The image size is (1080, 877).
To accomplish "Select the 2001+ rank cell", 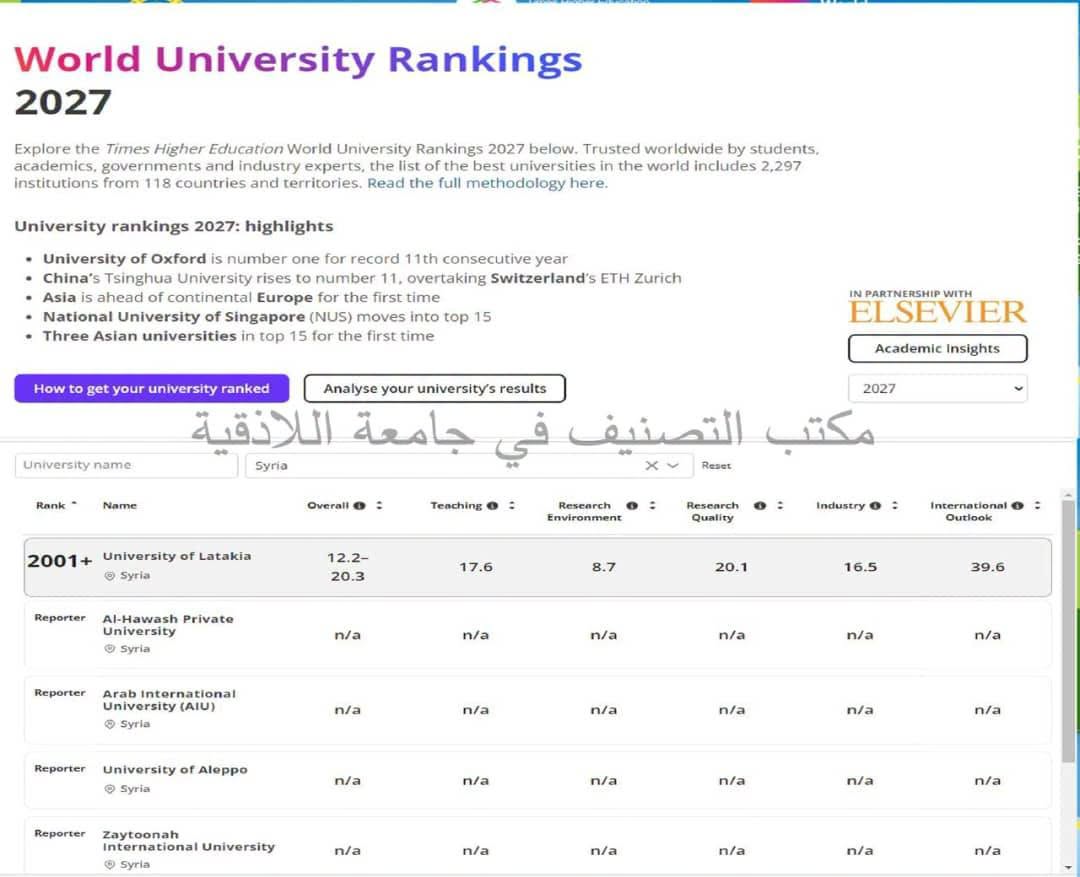I will [x=60, y=561].
